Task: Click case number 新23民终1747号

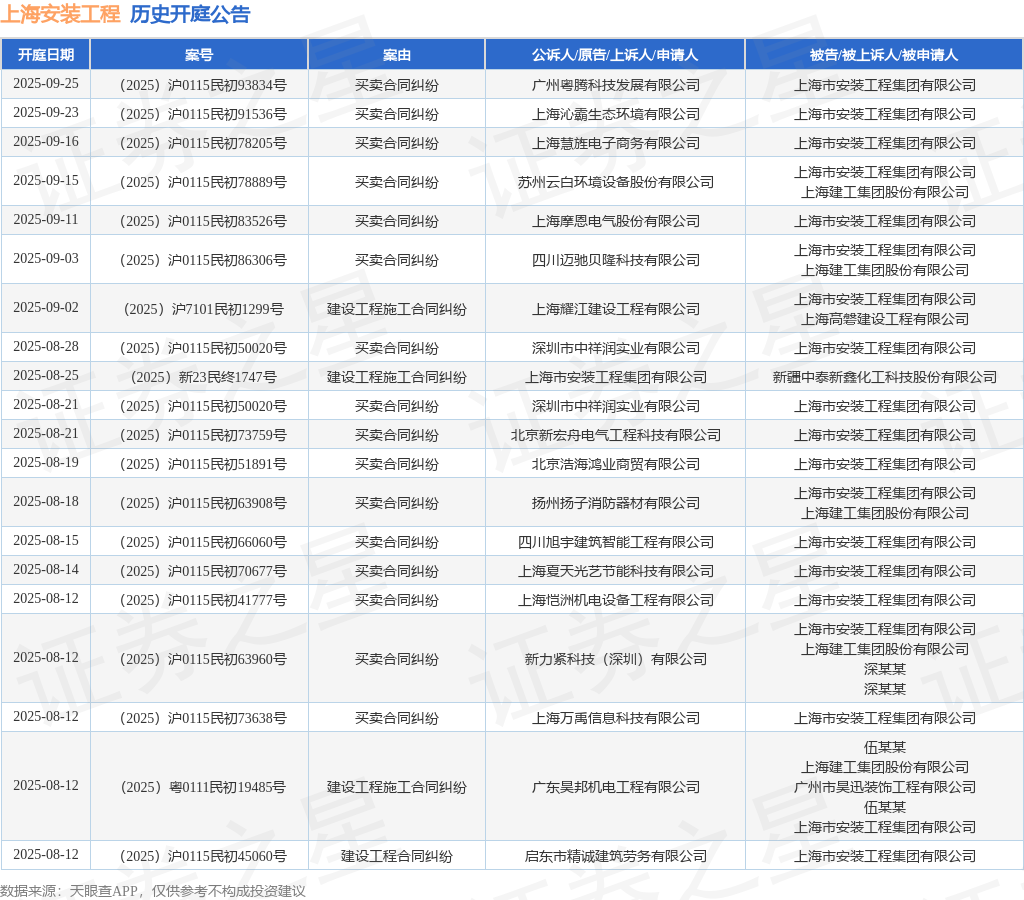Action: click(203, 377)
